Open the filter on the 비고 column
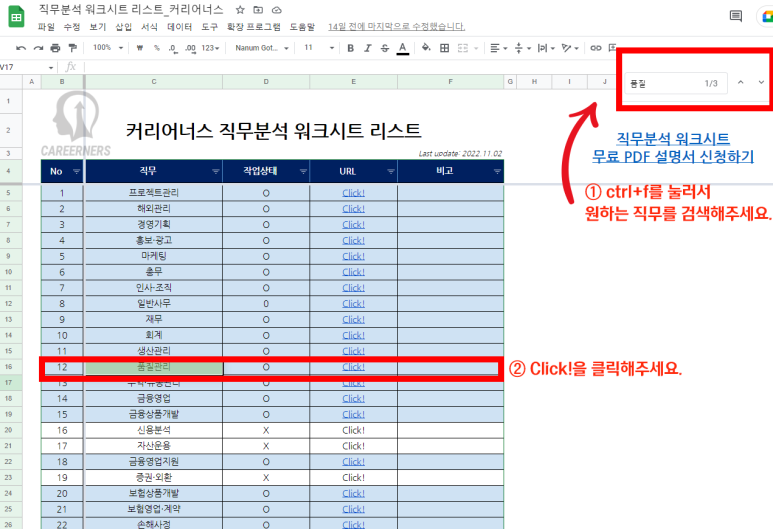Screen dimensions: 773x529 (497, 172)
